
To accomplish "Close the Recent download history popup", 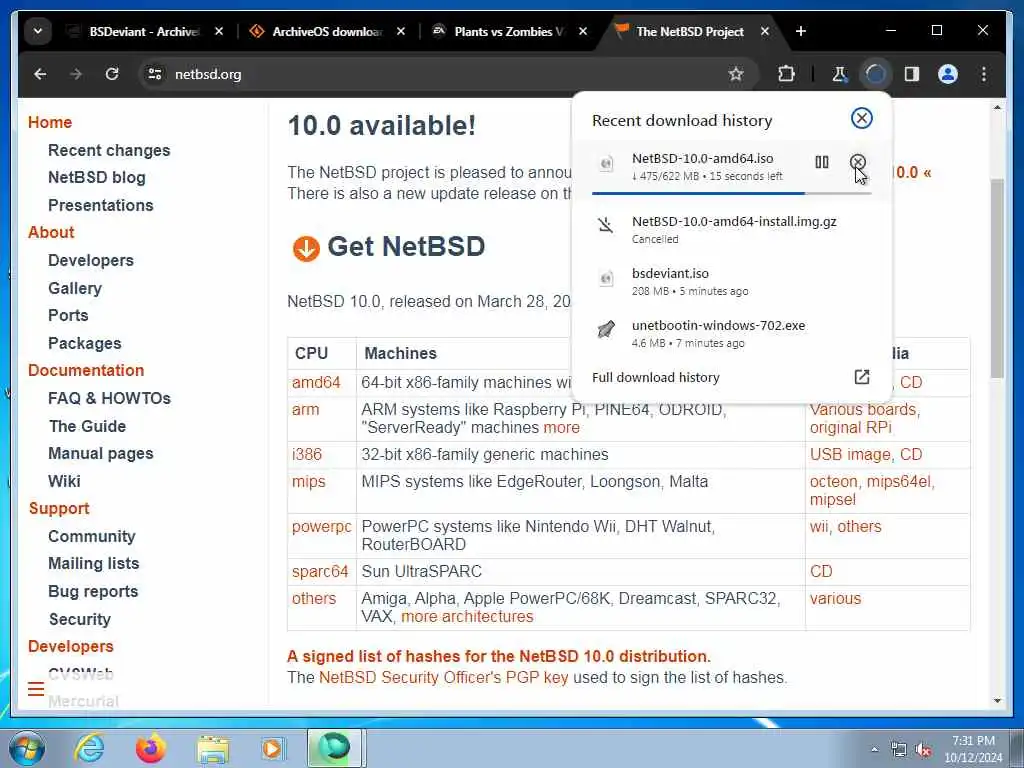I will 861,118.
